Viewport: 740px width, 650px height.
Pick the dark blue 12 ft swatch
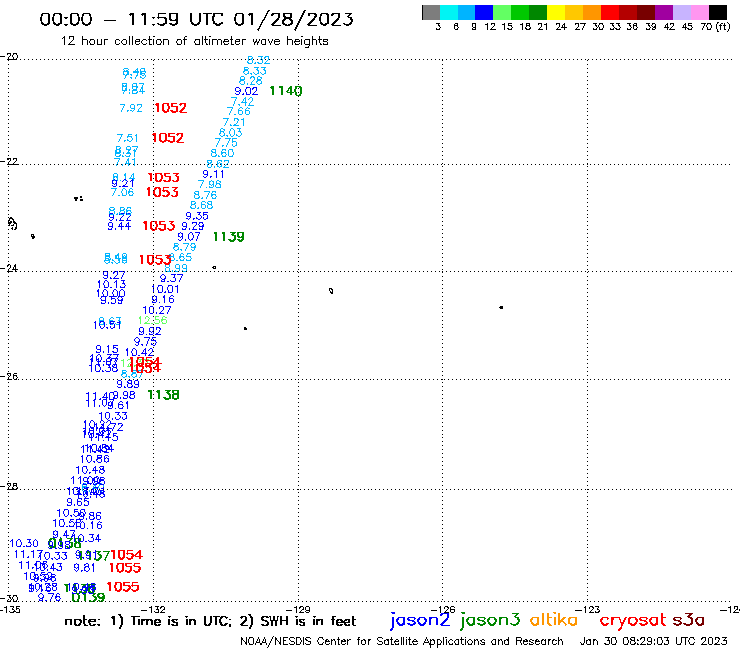485,12
